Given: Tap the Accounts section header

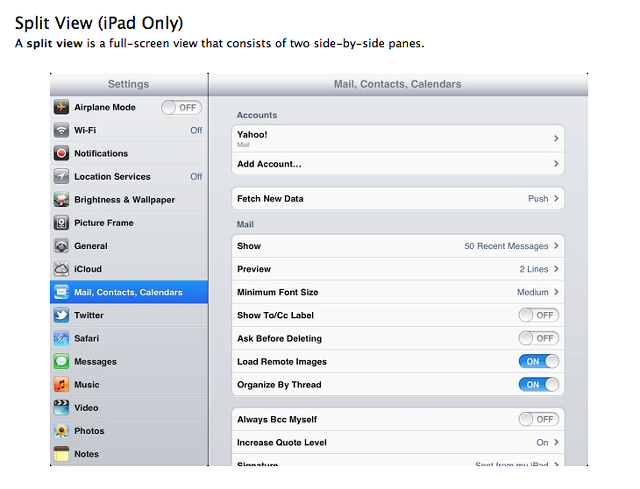Looking at the screenshot, I should click(x=257, y=115).
